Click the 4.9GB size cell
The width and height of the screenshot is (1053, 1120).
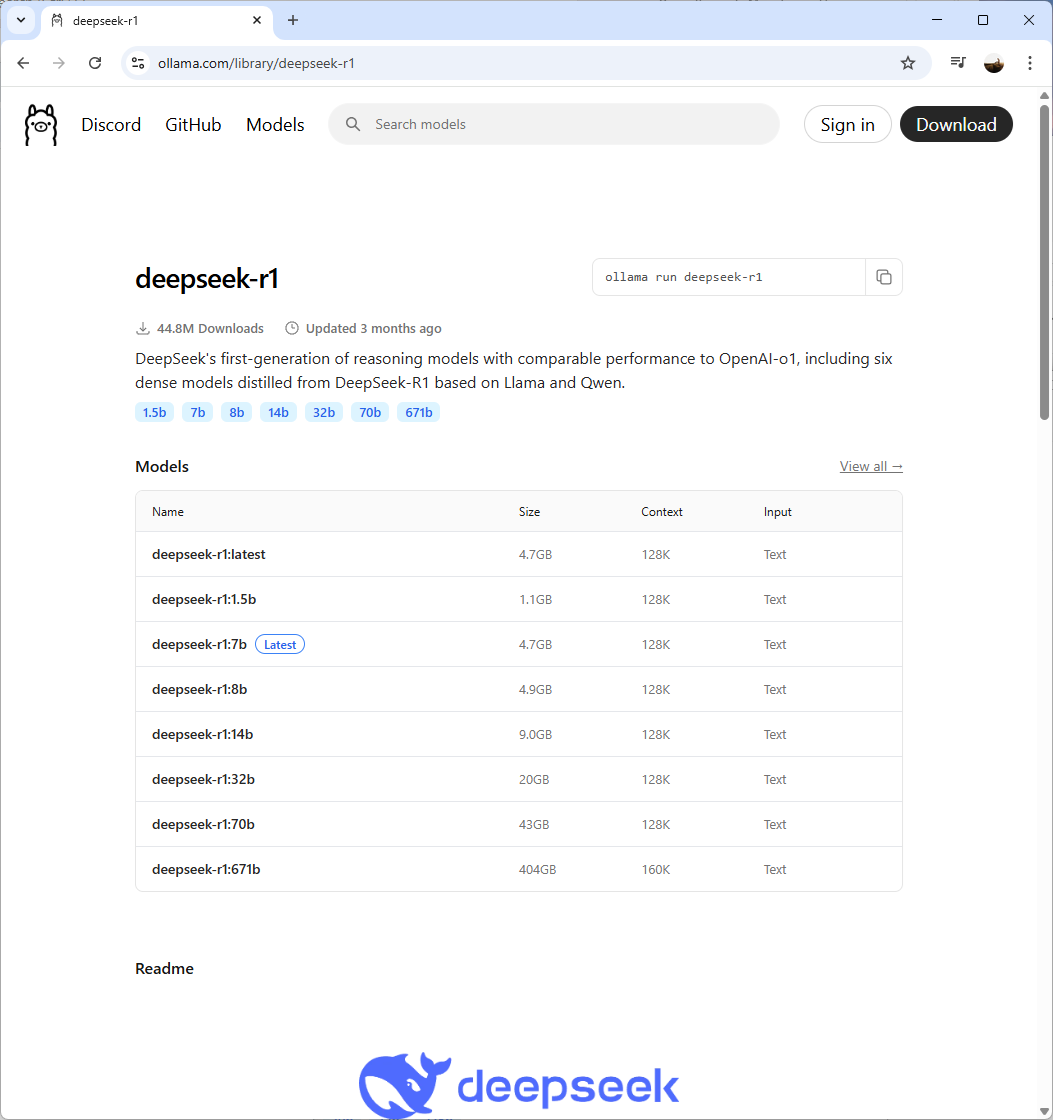tap(535, 689)
